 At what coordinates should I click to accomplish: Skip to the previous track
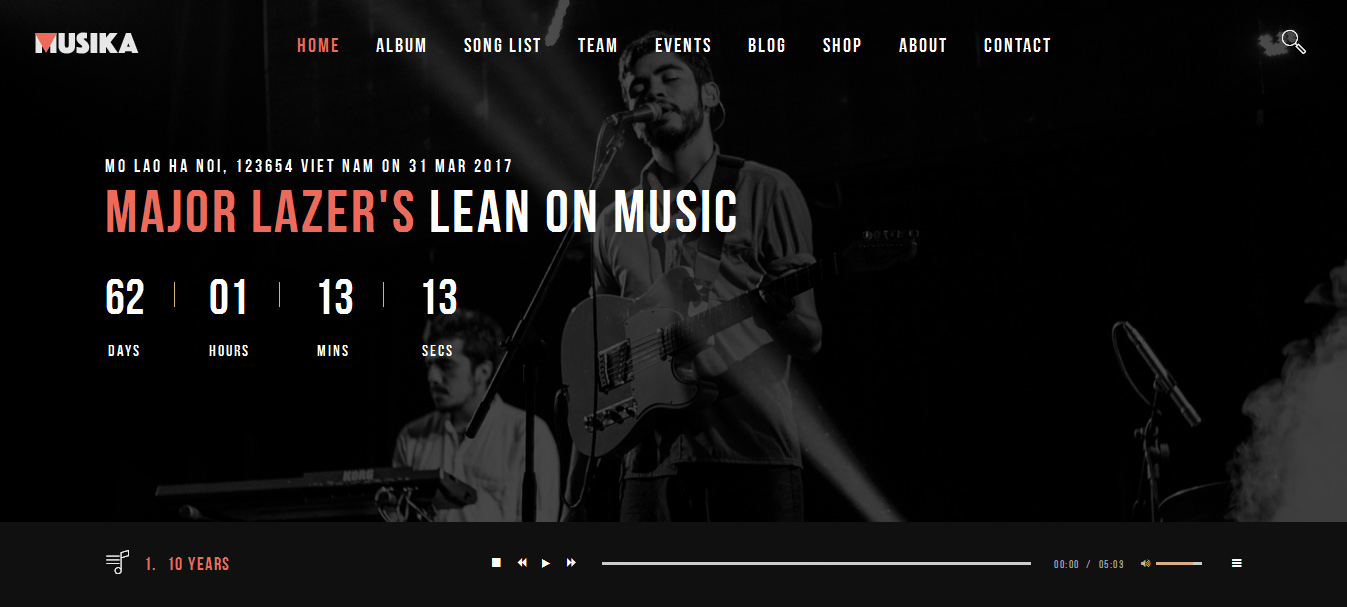click(522, 563)
